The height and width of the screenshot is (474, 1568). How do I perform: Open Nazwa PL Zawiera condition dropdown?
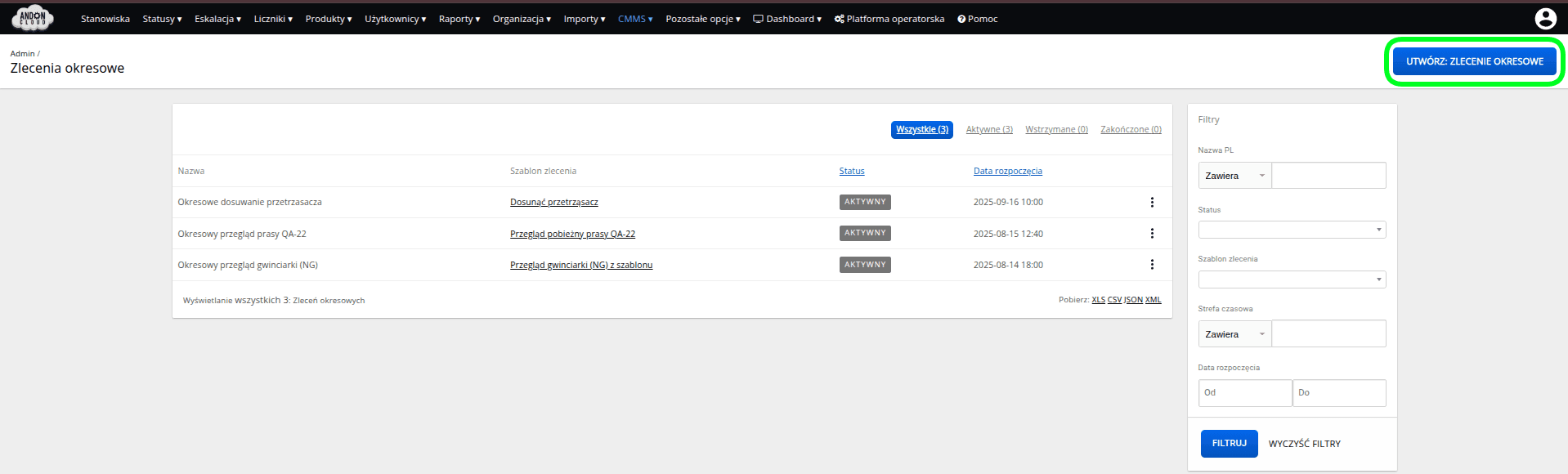click(1234, 176)
